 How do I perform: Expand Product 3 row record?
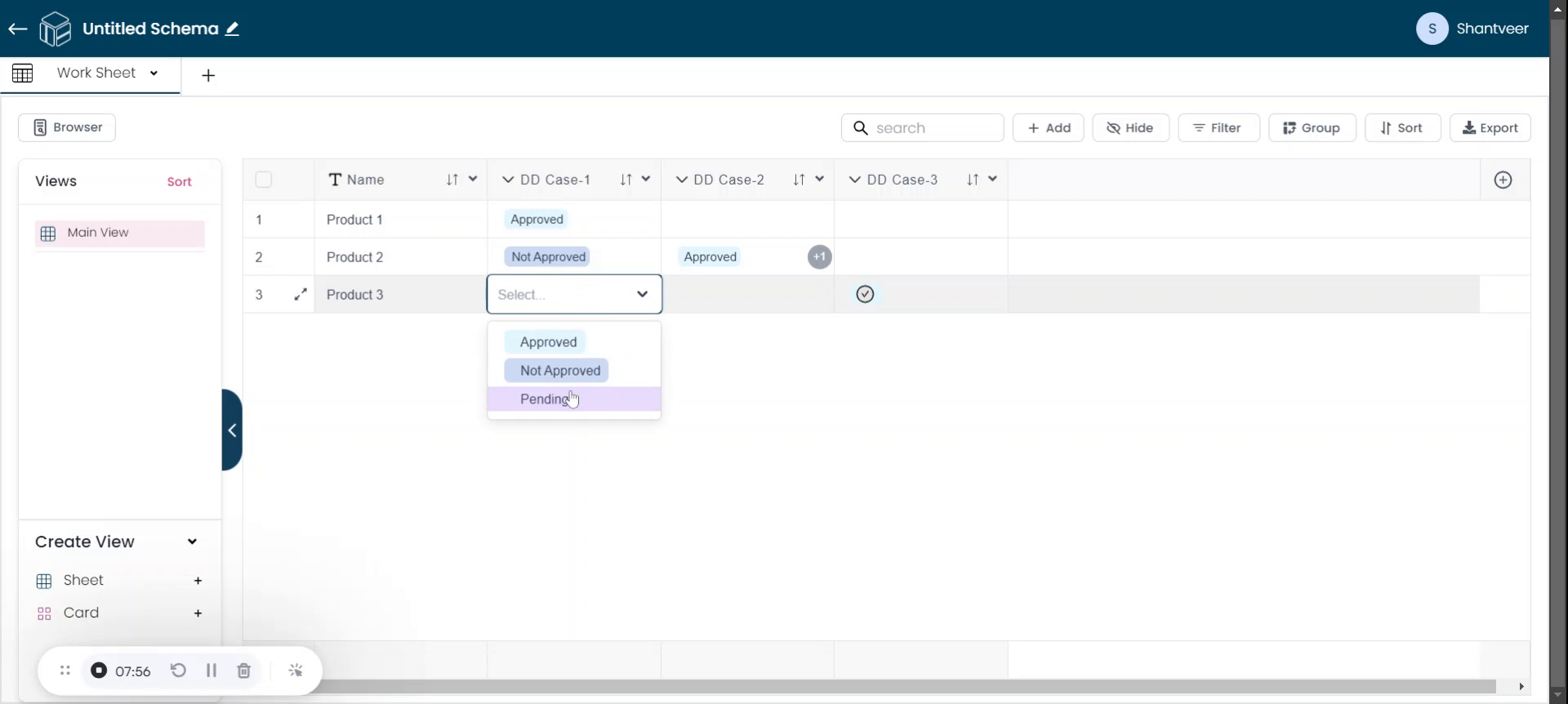(301, 295)
